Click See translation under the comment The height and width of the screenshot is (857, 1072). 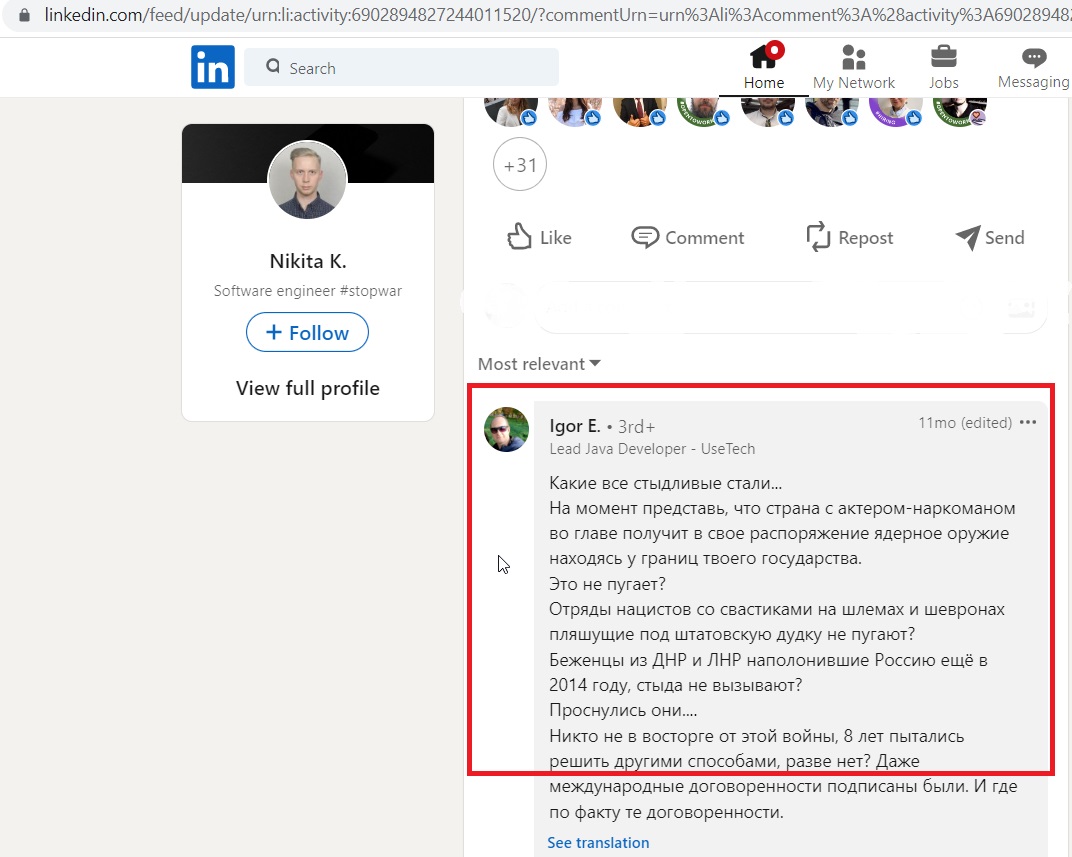tap(598, 843)
